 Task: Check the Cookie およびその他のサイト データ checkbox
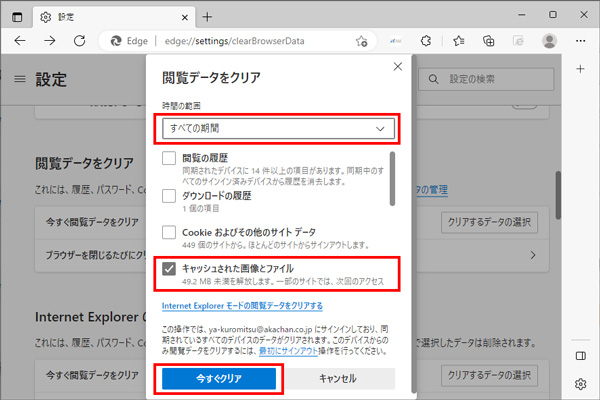tap(169, 232)
